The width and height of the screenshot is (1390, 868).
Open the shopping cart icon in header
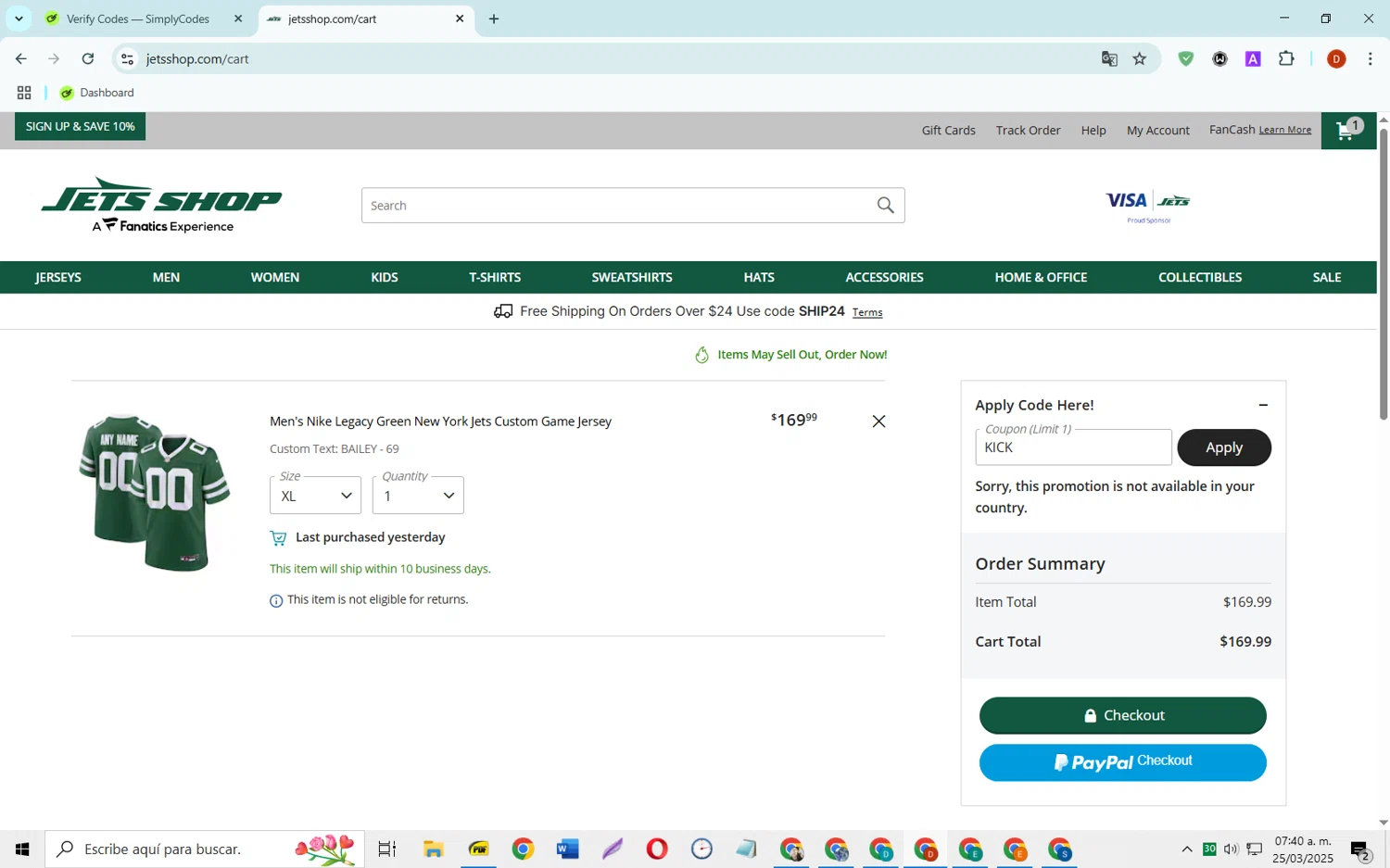1348,131
